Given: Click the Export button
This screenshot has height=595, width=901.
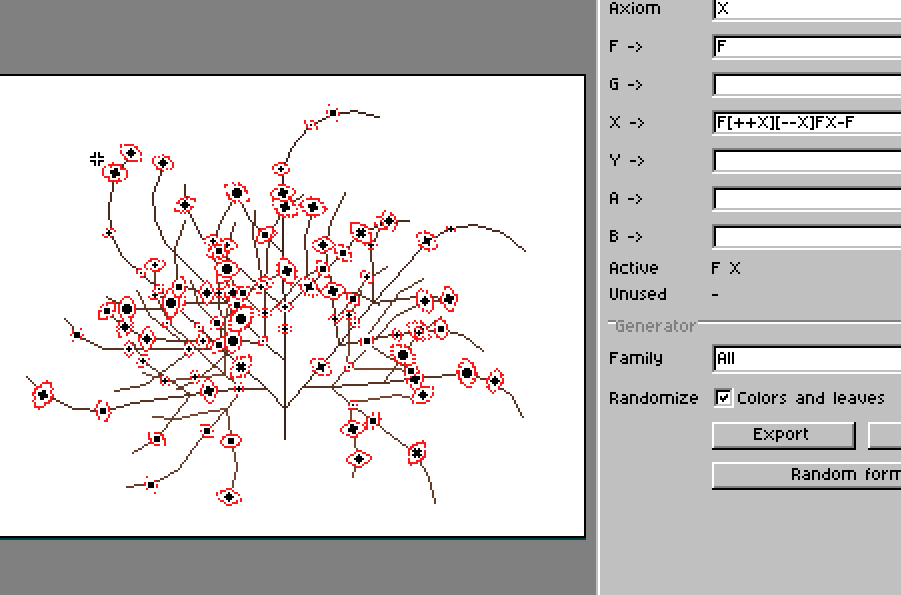Looking at the screenshot, I should coord(783,435).
